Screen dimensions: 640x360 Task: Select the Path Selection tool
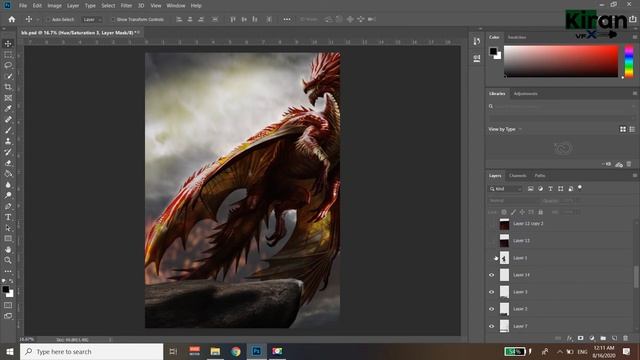(8, 228)
